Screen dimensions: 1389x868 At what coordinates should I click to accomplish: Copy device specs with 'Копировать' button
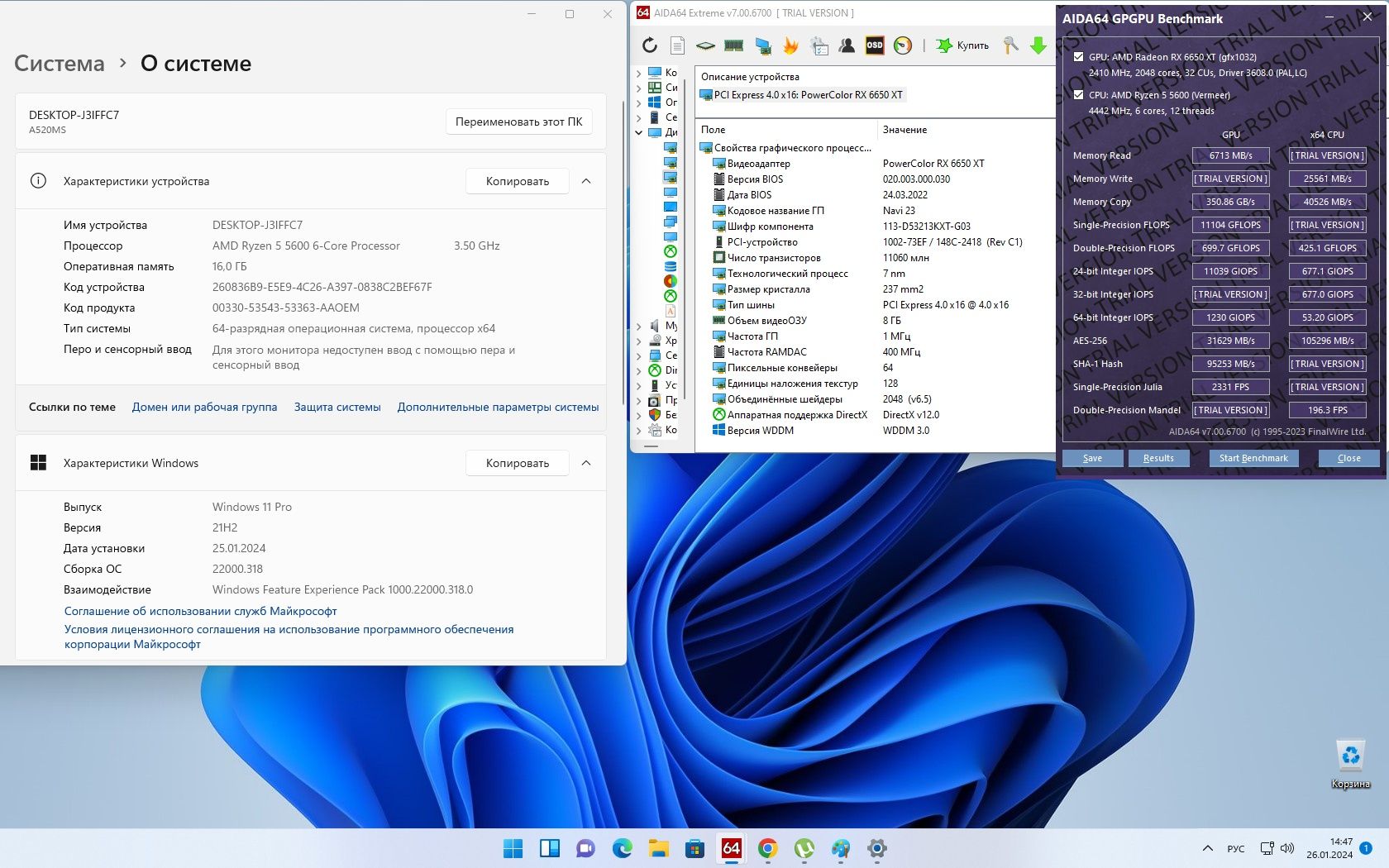pos(518,181)
